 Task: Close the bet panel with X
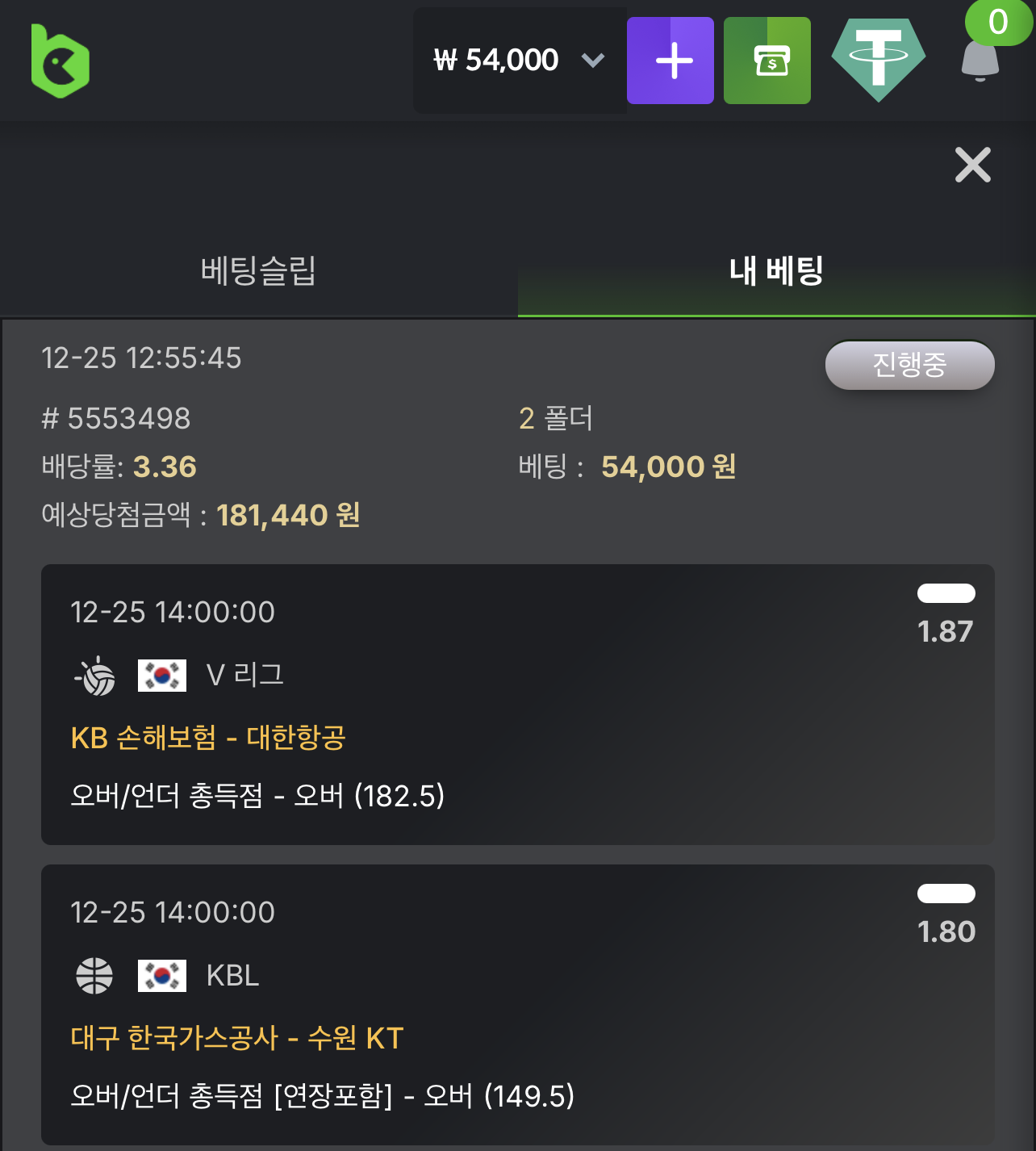972,165
